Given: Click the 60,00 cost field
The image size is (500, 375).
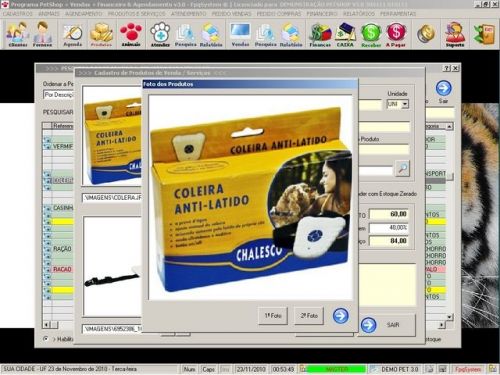Looking at the screenshot, I should [389, 214].
